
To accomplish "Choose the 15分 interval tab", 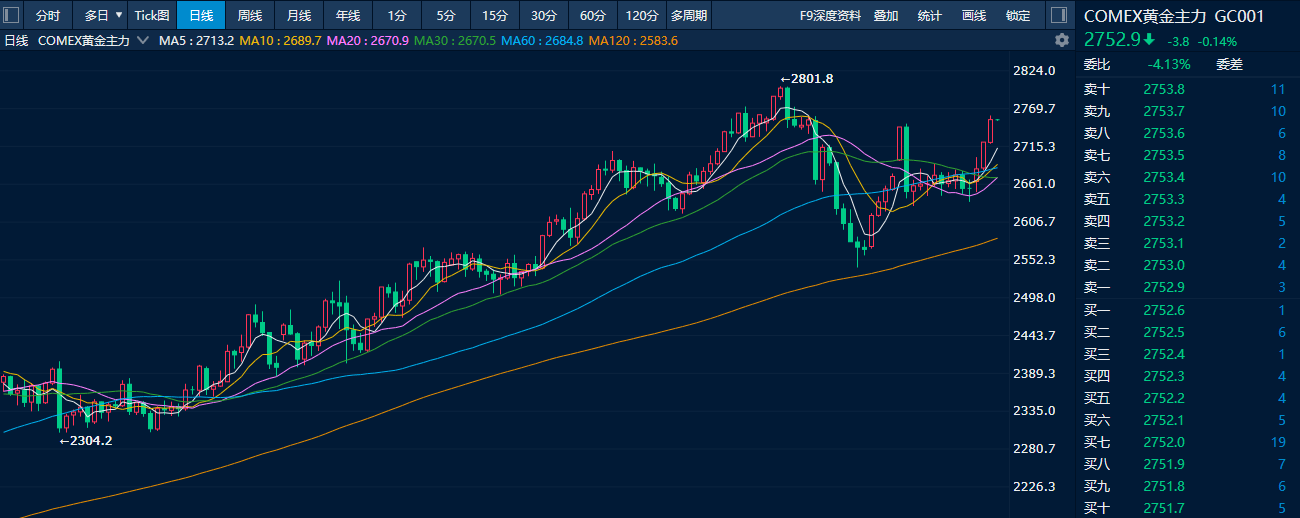I will (x=495, y=15).
